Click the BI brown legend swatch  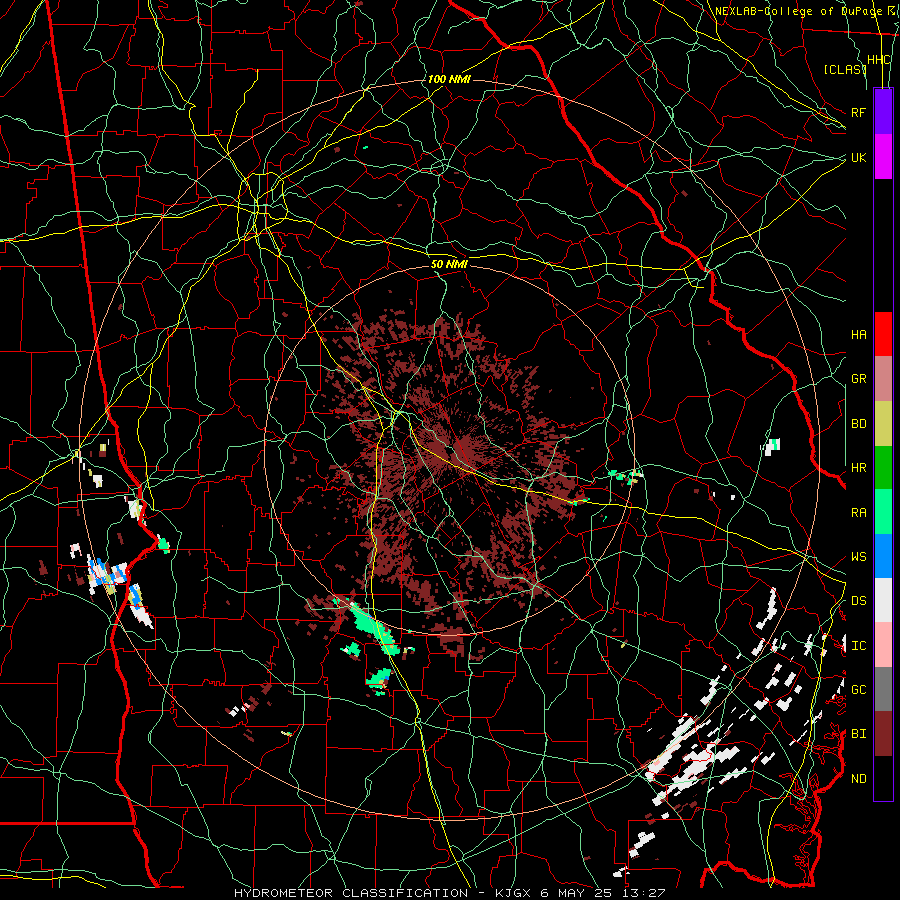pos(883,734)
